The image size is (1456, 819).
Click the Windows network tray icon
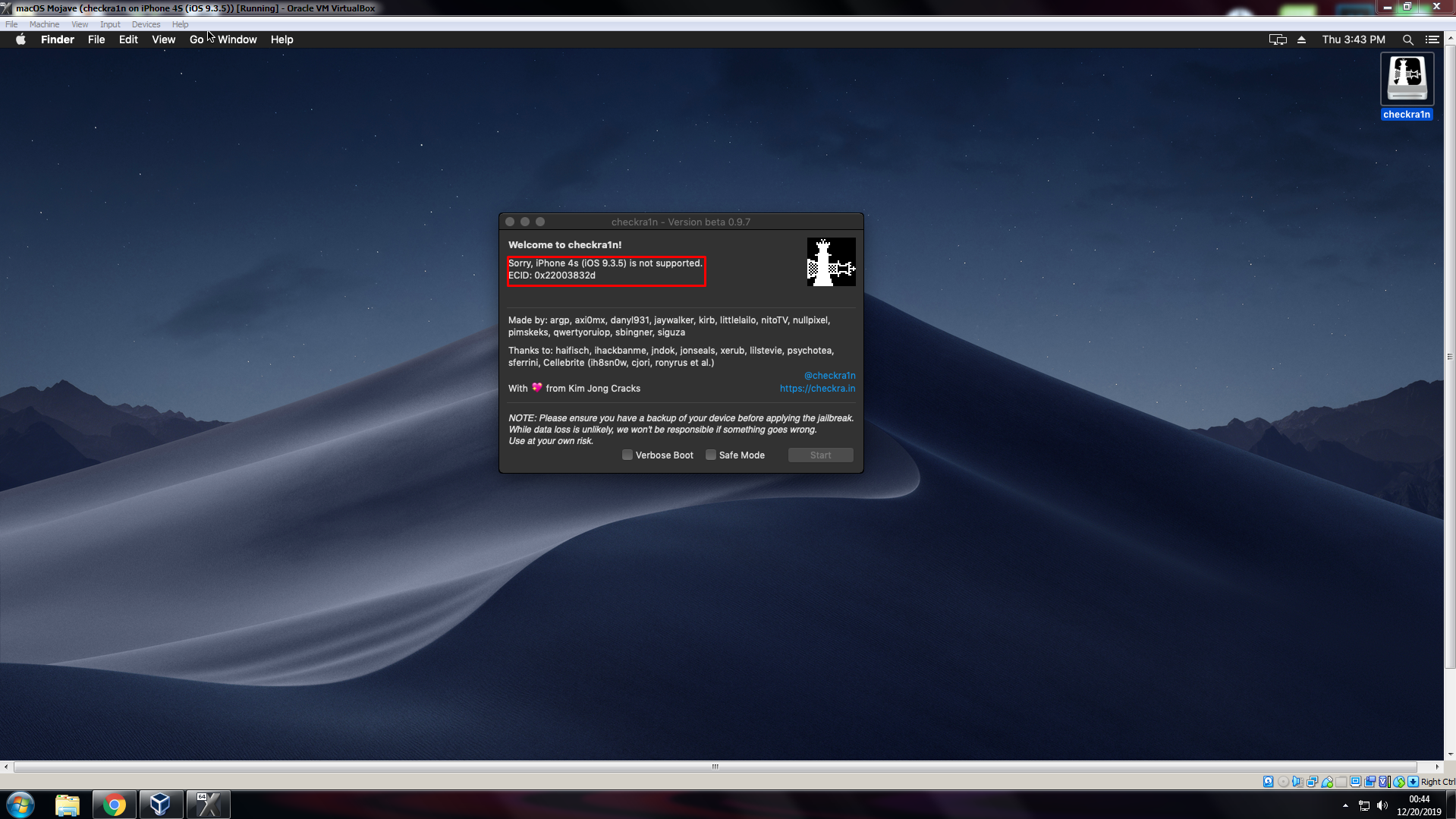pyautogui.click(x=1363, y=805)
